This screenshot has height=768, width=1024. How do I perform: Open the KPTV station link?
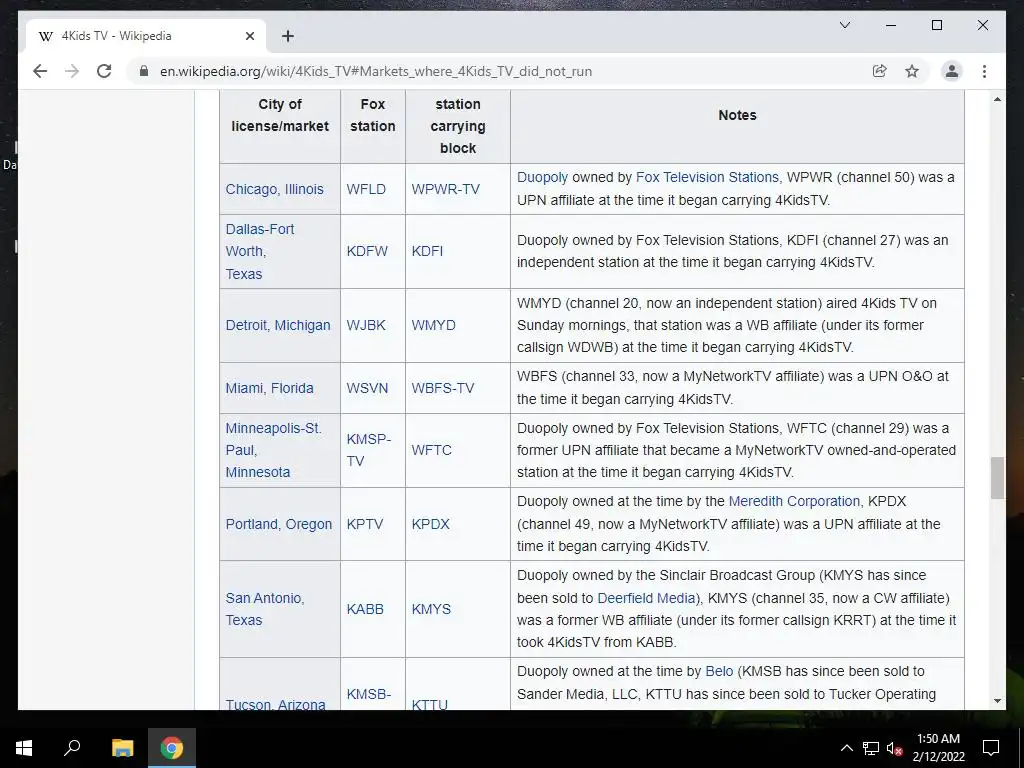click(364, 524)
